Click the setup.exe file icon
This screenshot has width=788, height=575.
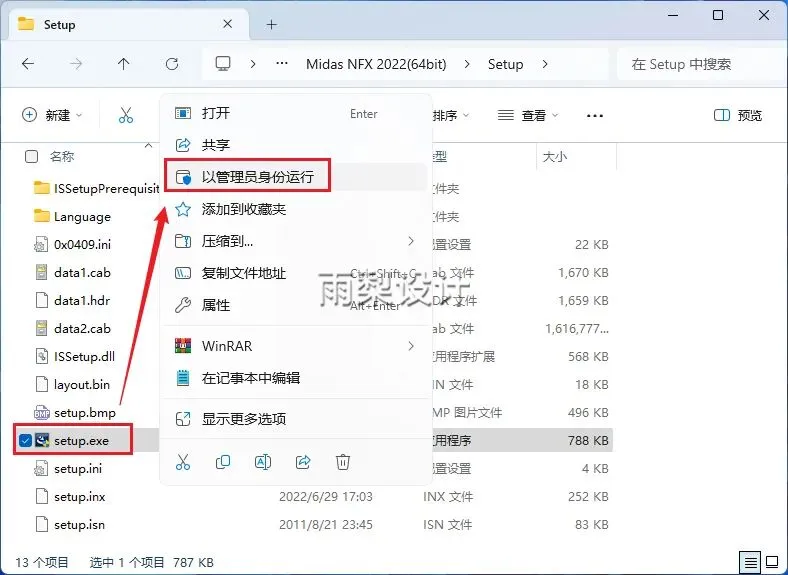(42, 440)
